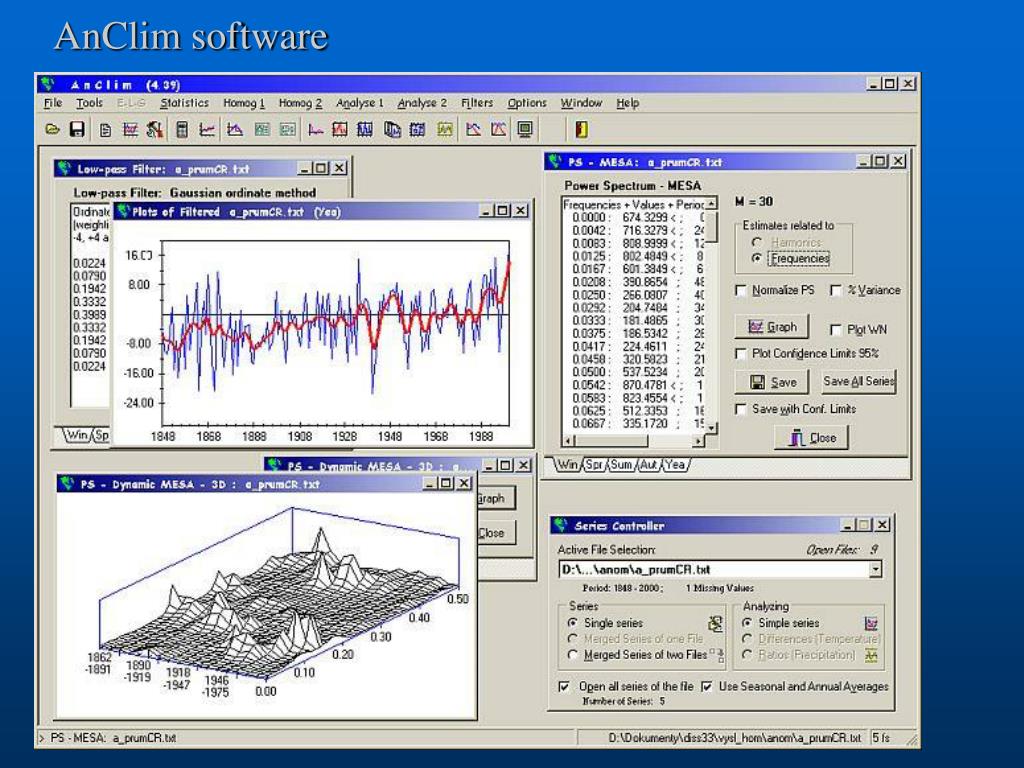Click up arrow of frequencies list scrollbar
Image resolution: width=1024 pixels, height=768 pixels.
click(x=711, y=204)
